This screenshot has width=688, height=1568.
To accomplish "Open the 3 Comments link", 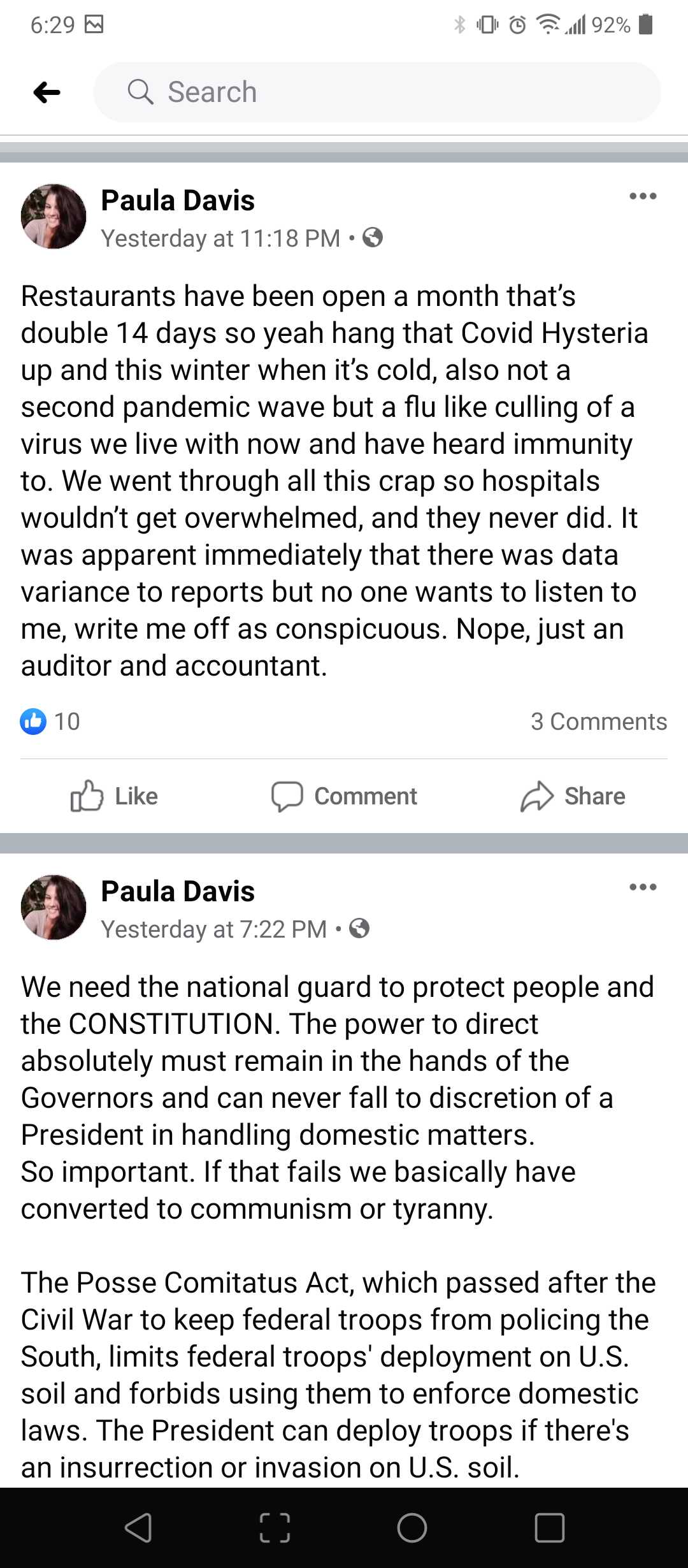I will coord(598,722).
